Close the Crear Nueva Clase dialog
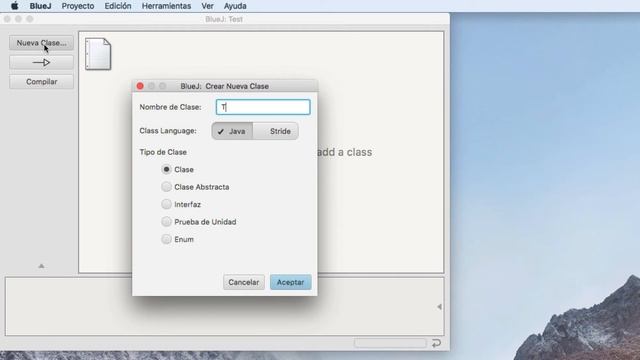 pos(140,86)
